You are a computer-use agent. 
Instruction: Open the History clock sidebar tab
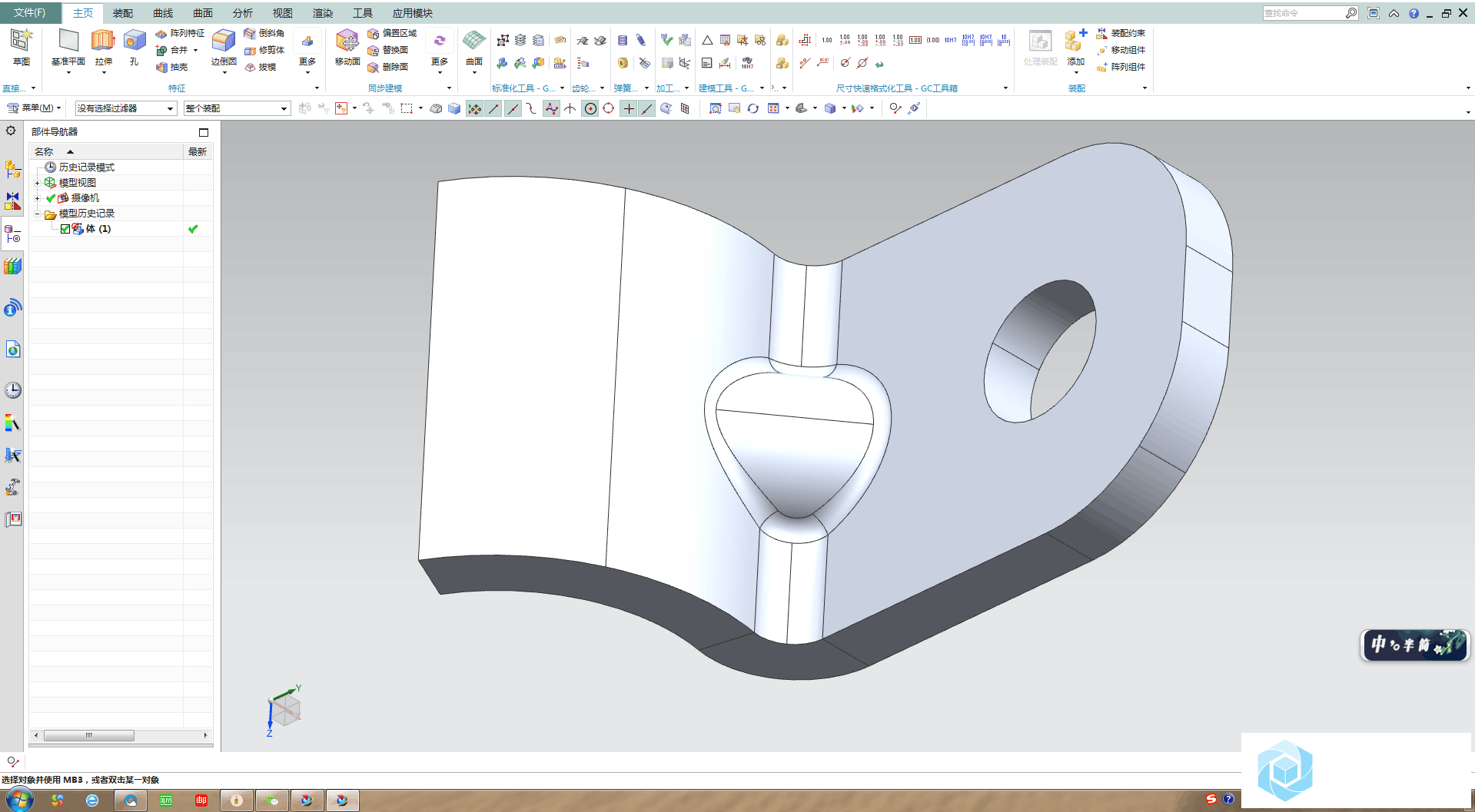click(13, 390)
